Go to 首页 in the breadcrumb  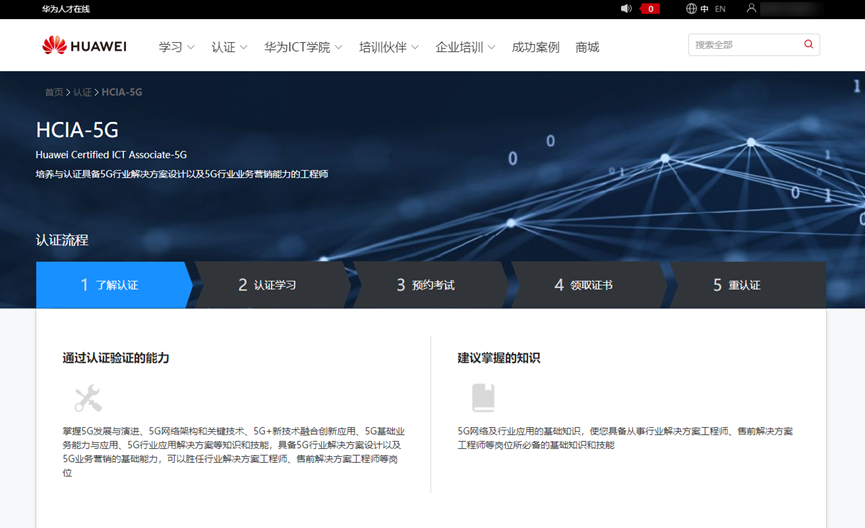point(54,92)
